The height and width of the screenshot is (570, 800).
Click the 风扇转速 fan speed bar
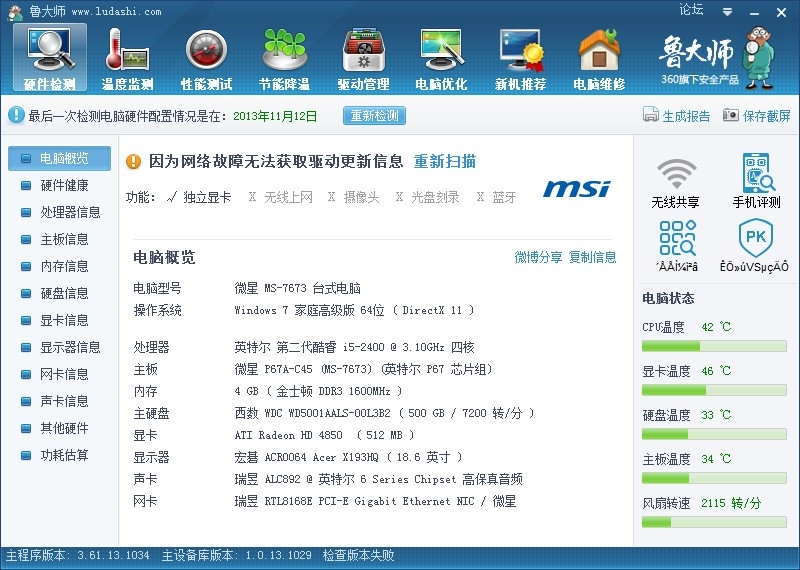pos(714,522)
